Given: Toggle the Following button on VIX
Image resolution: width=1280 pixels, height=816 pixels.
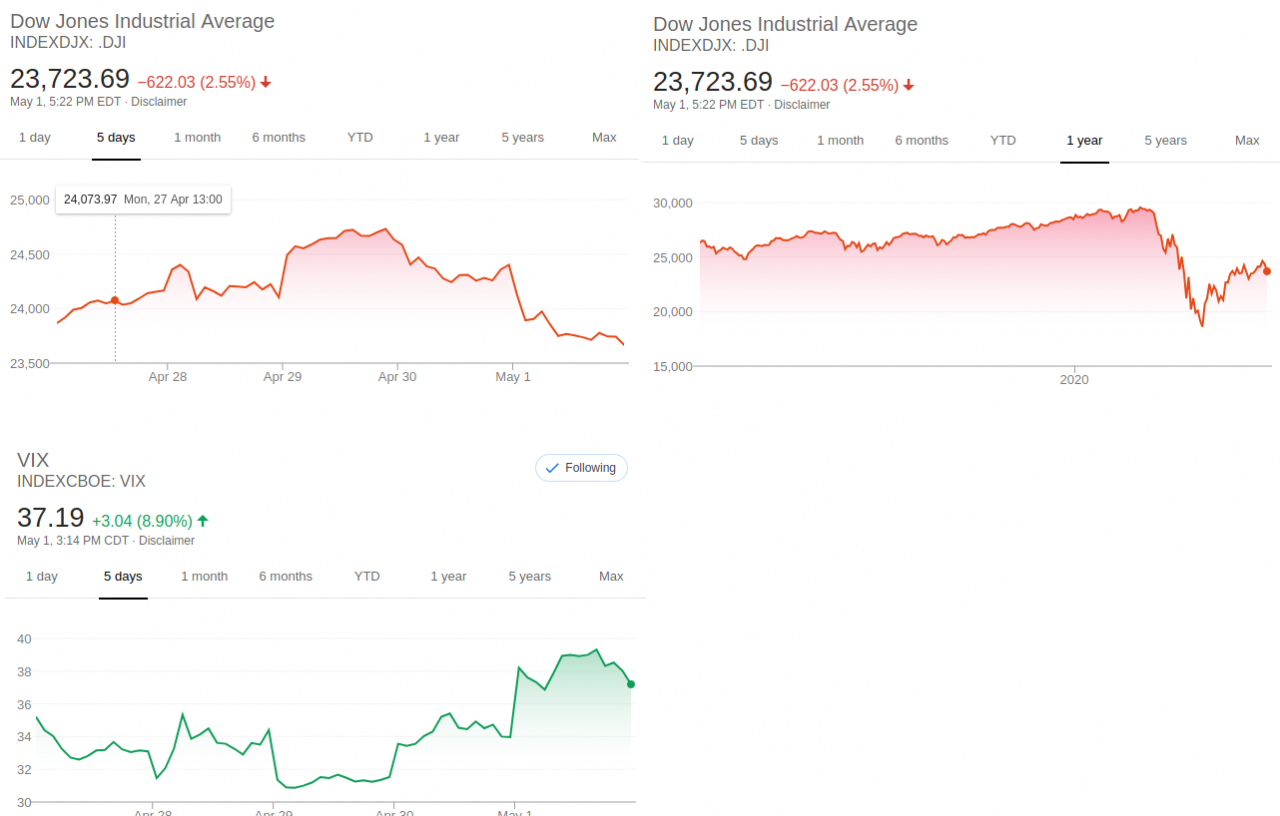Looking at the screenshot, I should (x=581, y=468).
